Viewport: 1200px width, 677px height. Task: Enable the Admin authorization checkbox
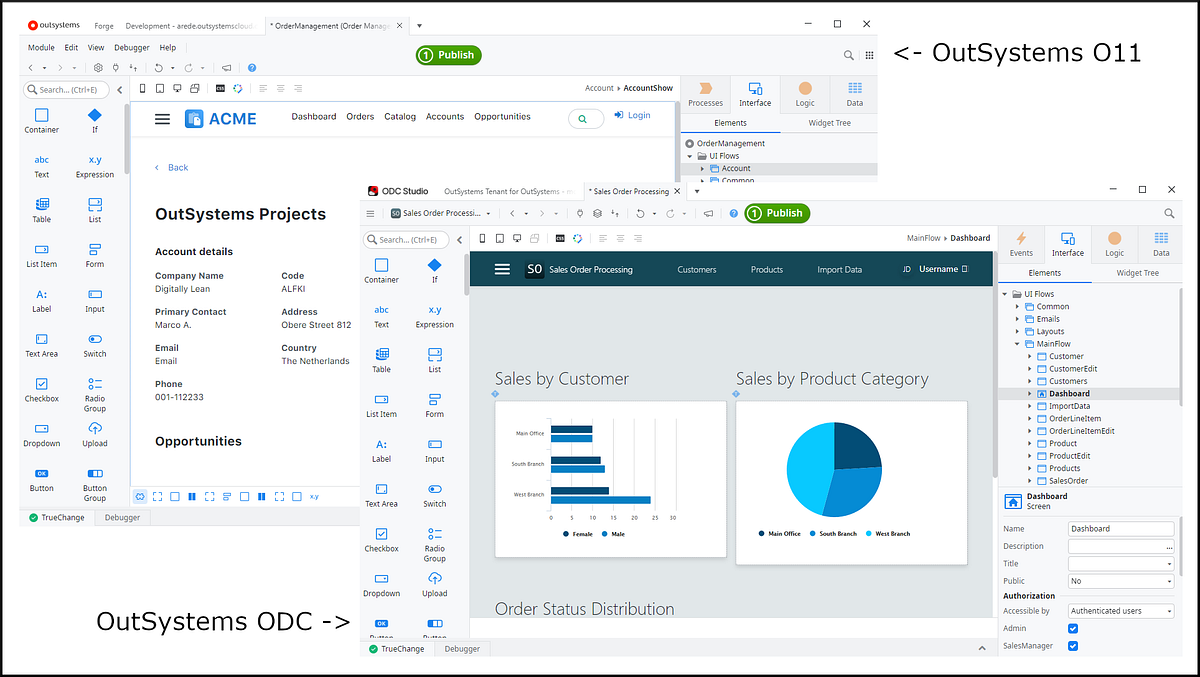click(x=1073, y=628)
